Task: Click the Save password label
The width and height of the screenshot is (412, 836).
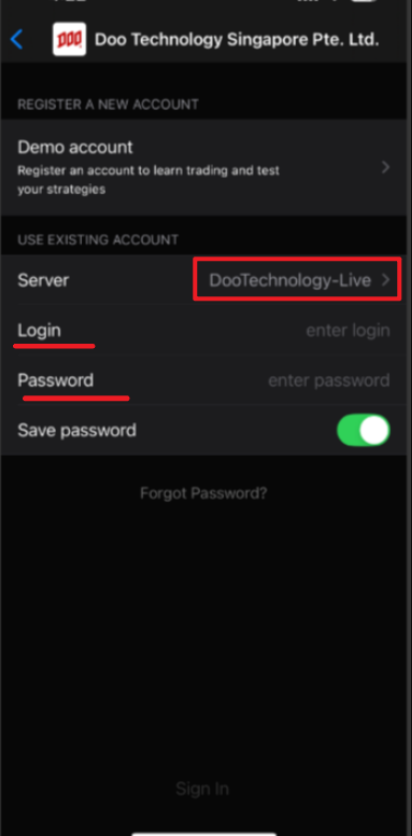Action: coord(77,430)
